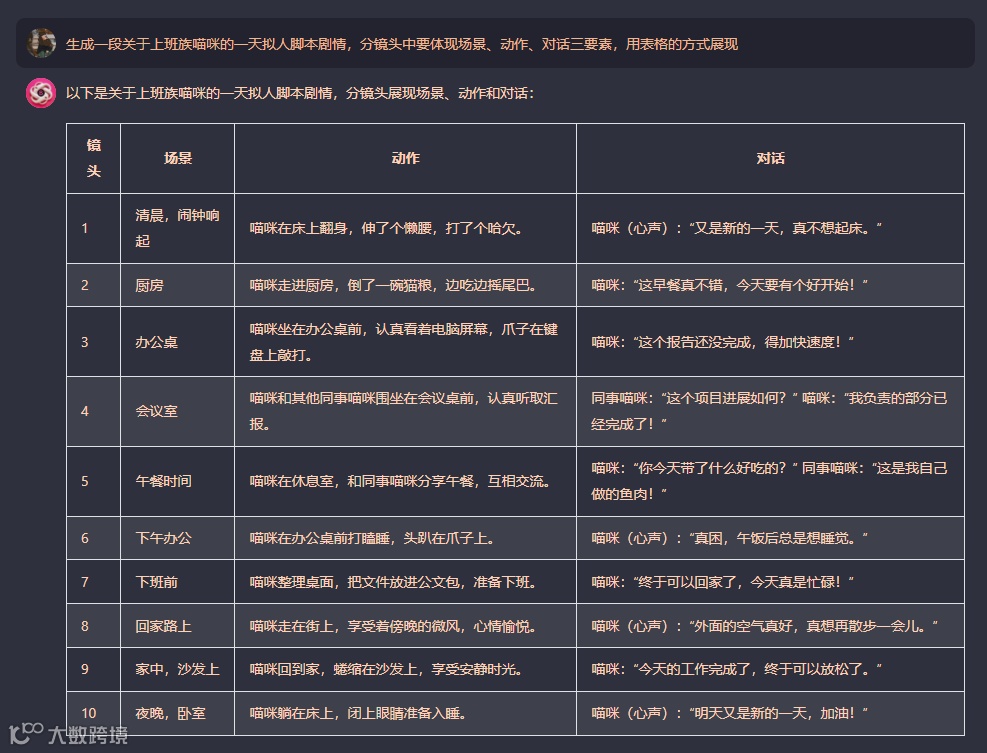The image size is (987, 753).
Task: Select the user prompt message text
Action: (402, 44)
